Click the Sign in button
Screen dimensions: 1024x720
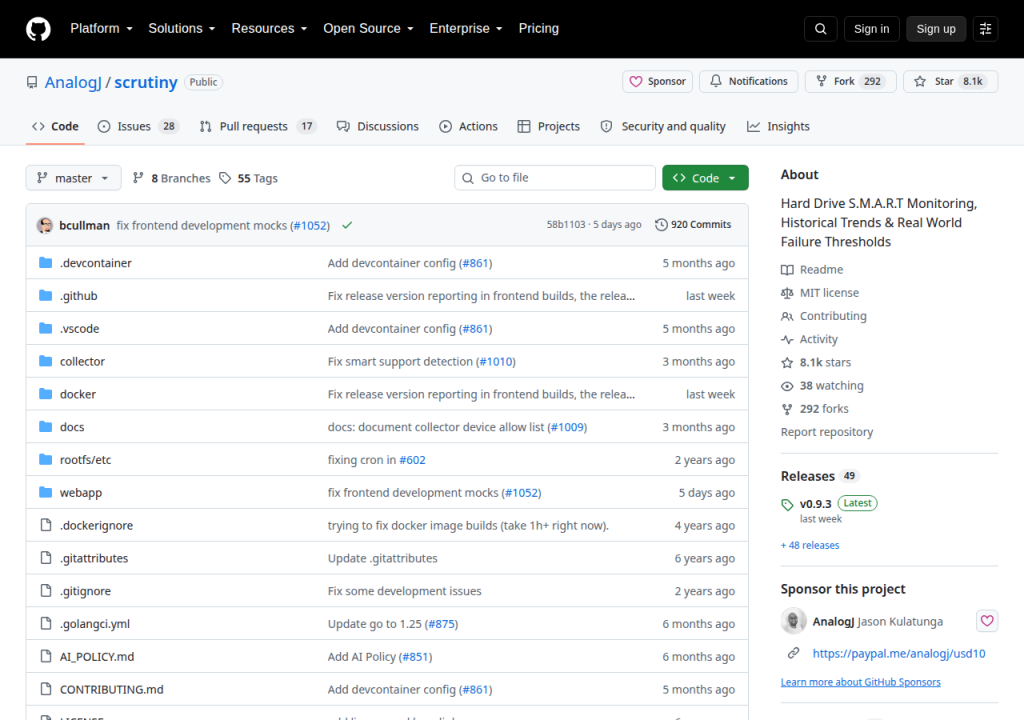click(871, 29)
